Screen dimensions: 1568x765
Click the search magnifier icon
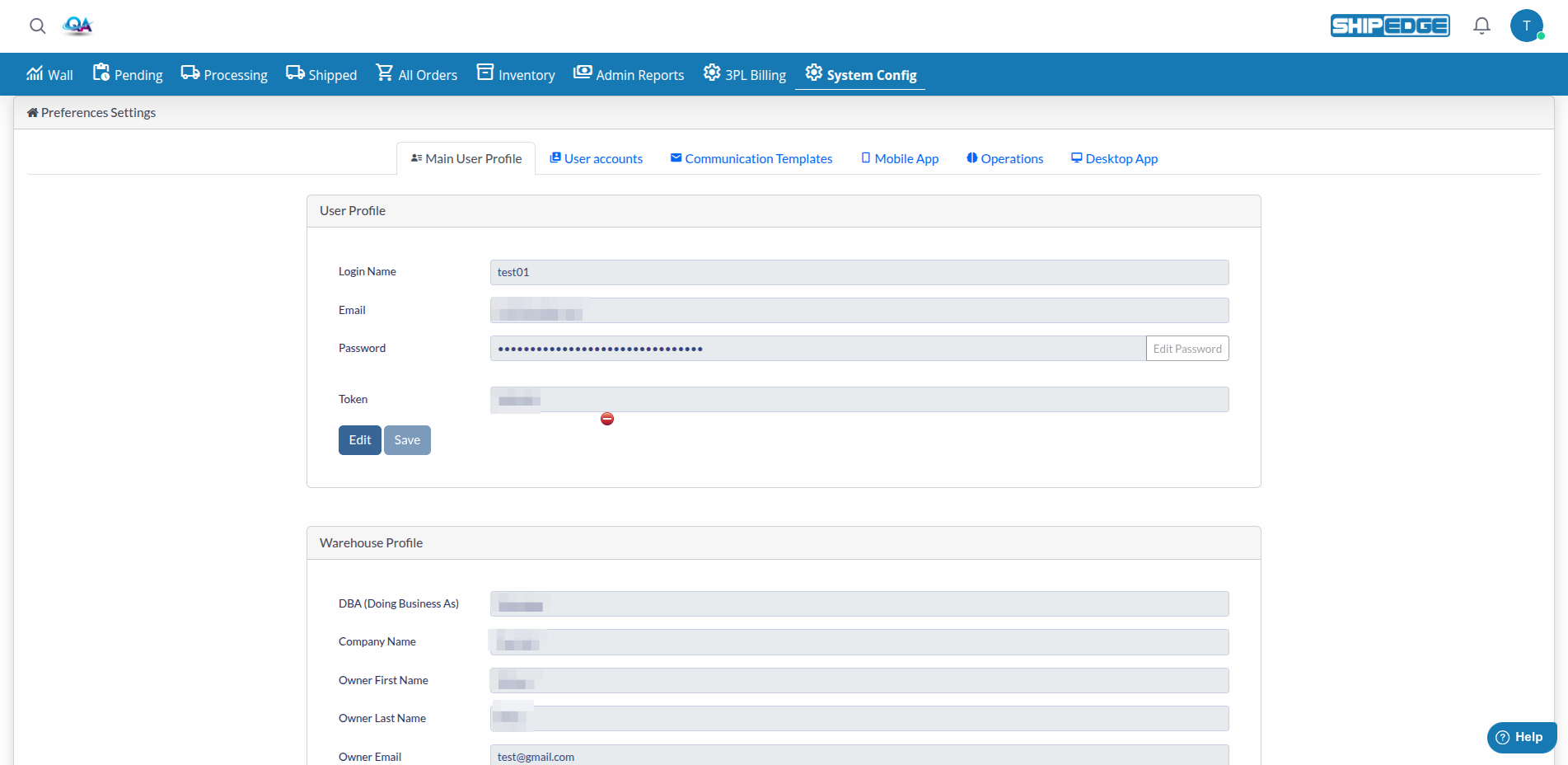[x=37, y=26]
